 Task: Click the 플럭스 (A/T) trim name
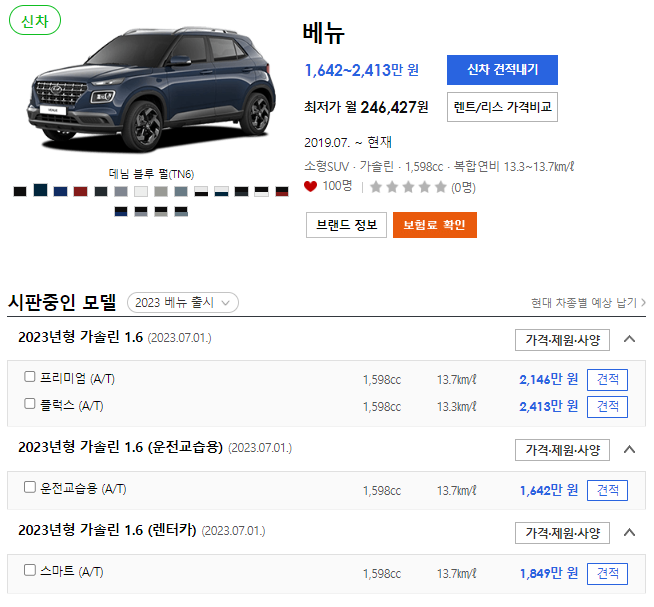coord(71,406)
